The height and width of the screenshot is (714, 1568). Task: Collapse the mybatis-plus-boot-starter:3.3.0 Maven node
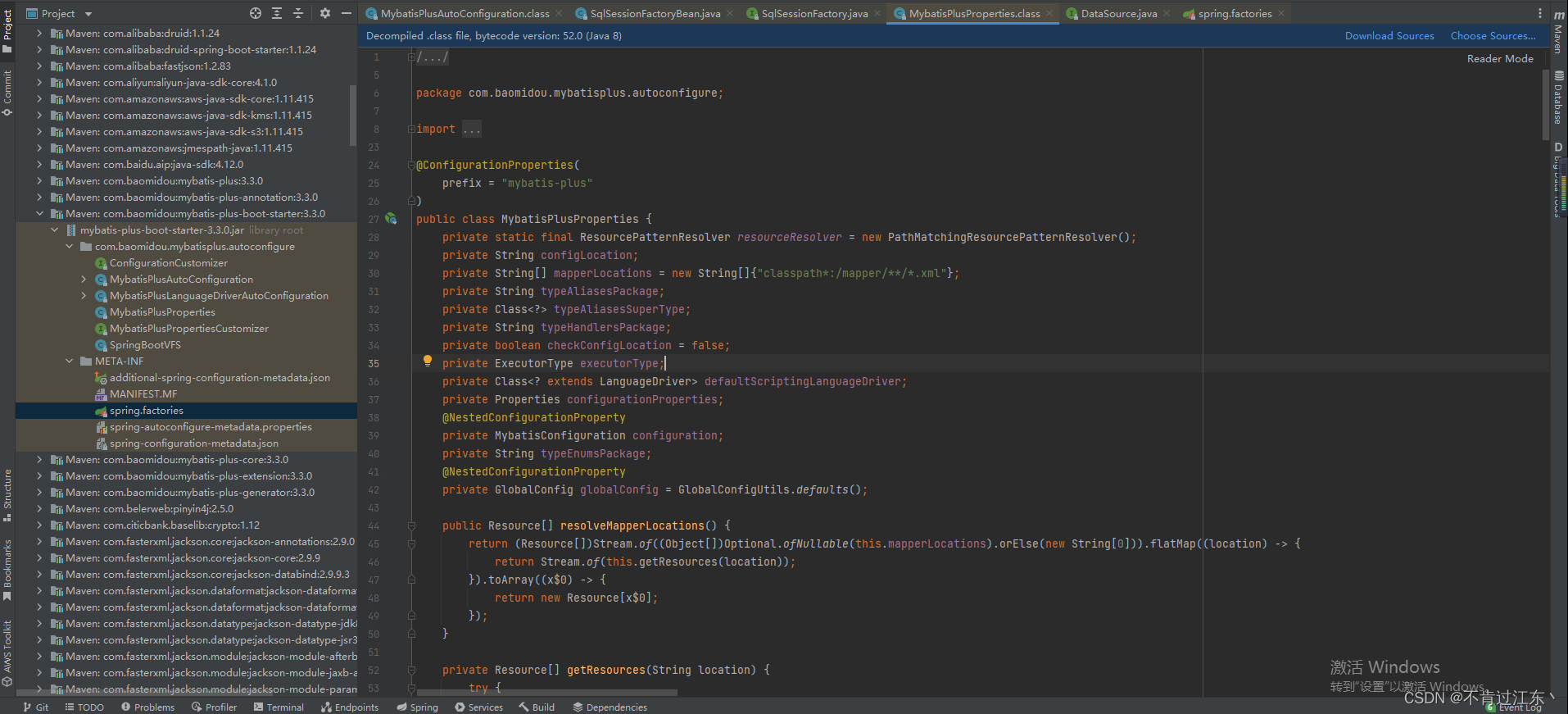click(39, 213)
